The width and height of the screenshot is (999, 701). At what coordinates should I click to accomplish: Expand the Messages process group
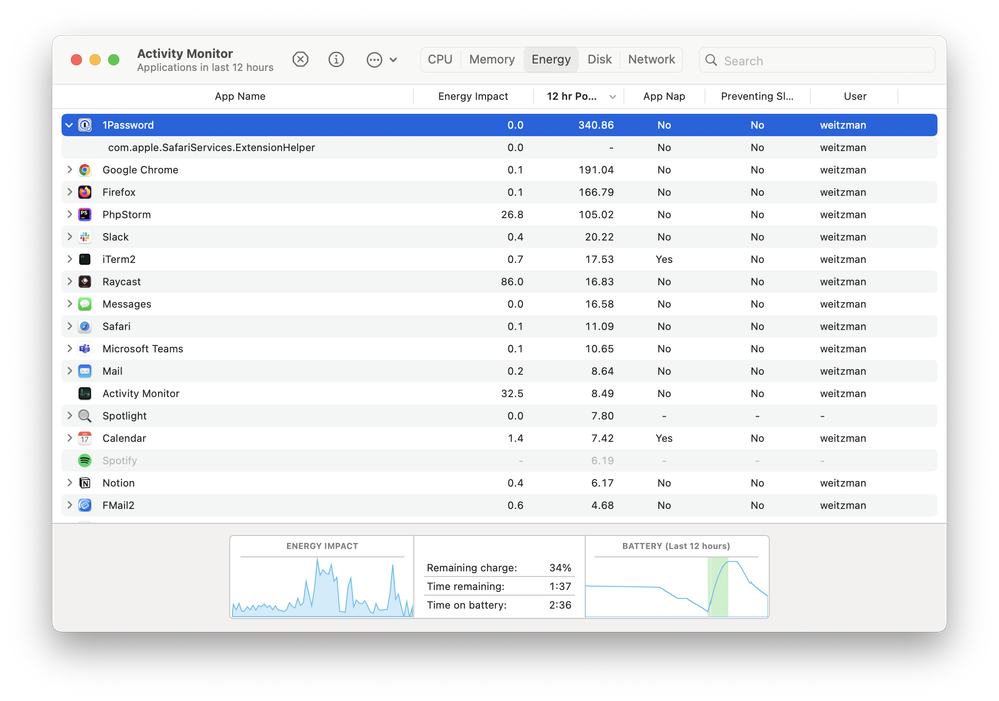coord(69,304)
